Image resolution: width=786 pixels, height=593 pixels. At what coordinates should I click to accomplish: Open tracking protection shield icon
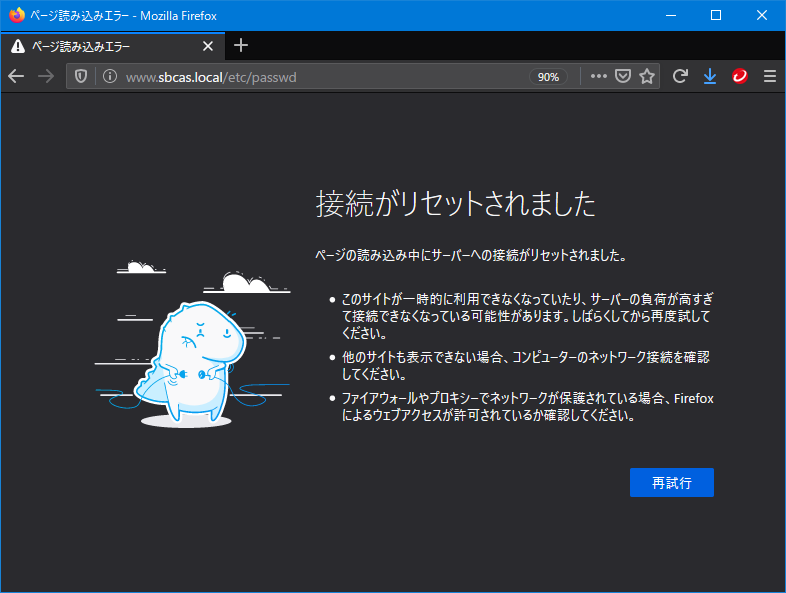[81, 76]
